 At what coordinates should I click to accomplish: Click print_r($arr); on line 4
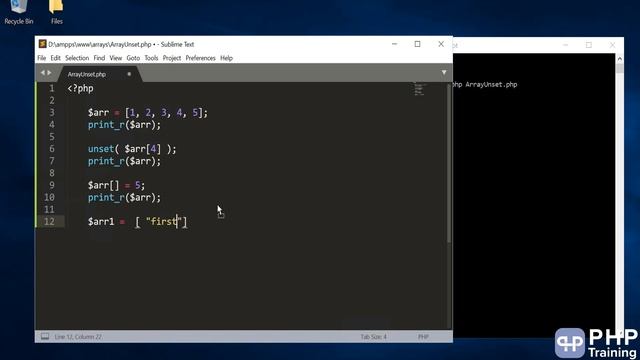124,125
